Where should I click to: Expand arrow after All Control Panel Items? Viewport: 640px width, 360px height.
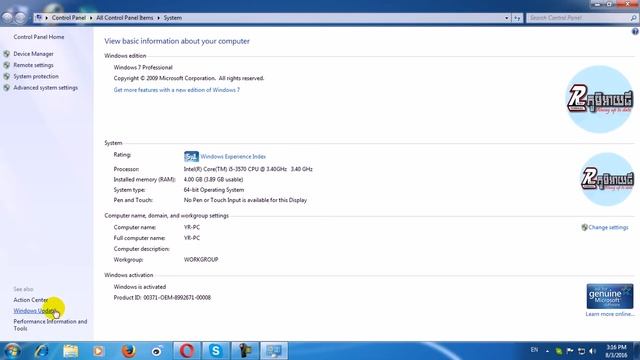(x=158, y=18)
